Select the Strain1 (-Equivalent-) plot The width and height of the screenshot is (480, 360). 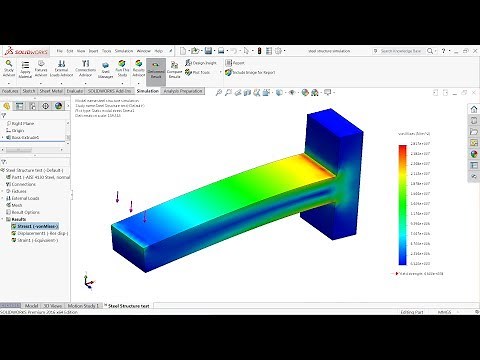[x=35, y=240]
